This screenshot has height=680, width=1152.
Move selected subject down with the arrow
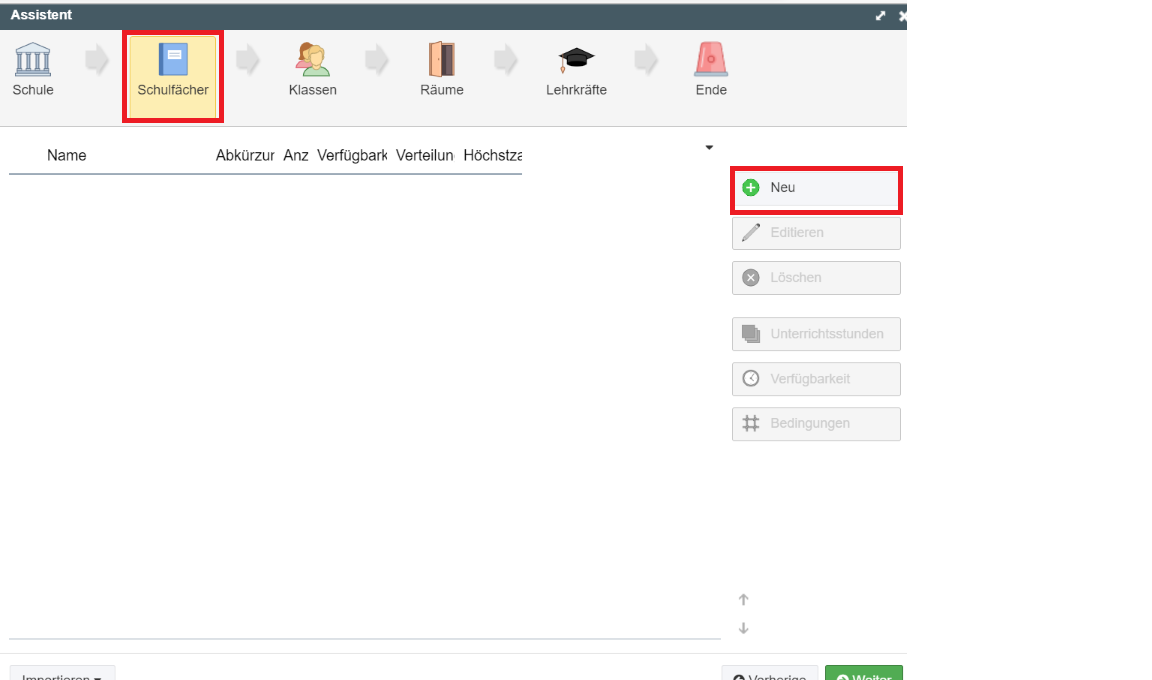coord(744,628)
